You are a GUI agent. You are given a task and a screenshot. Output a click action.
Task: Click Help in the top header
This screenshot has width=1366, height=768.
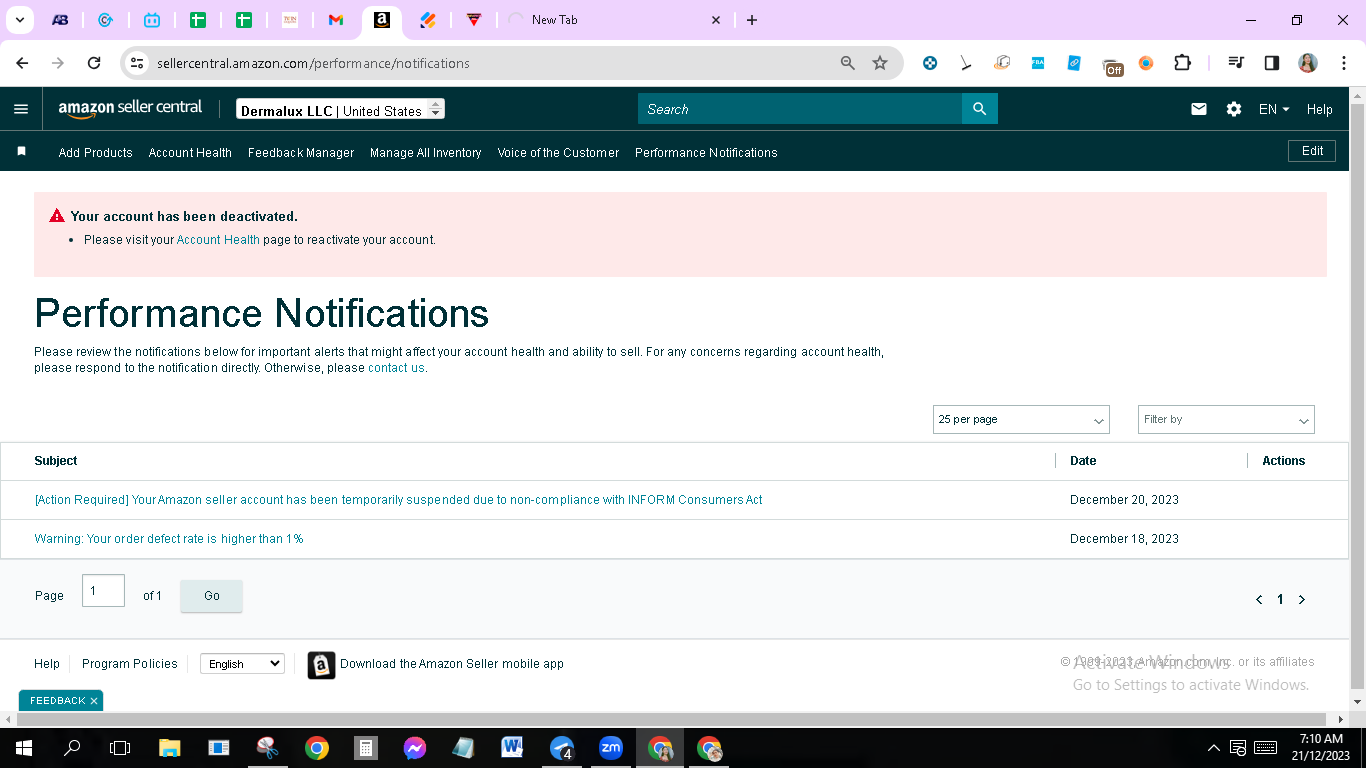pos(1320,110)
